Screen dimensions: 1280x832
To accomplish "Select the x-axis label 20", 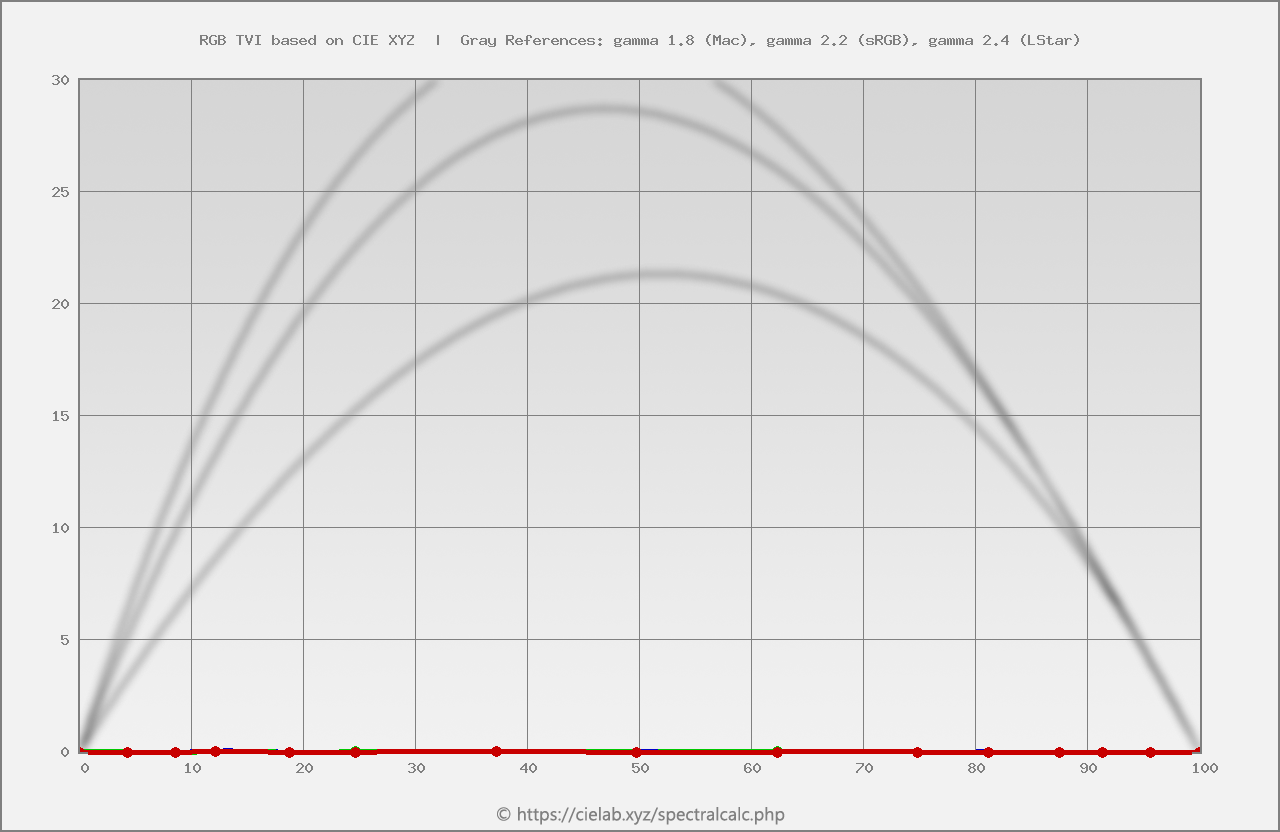I will (x=304, y=768).
